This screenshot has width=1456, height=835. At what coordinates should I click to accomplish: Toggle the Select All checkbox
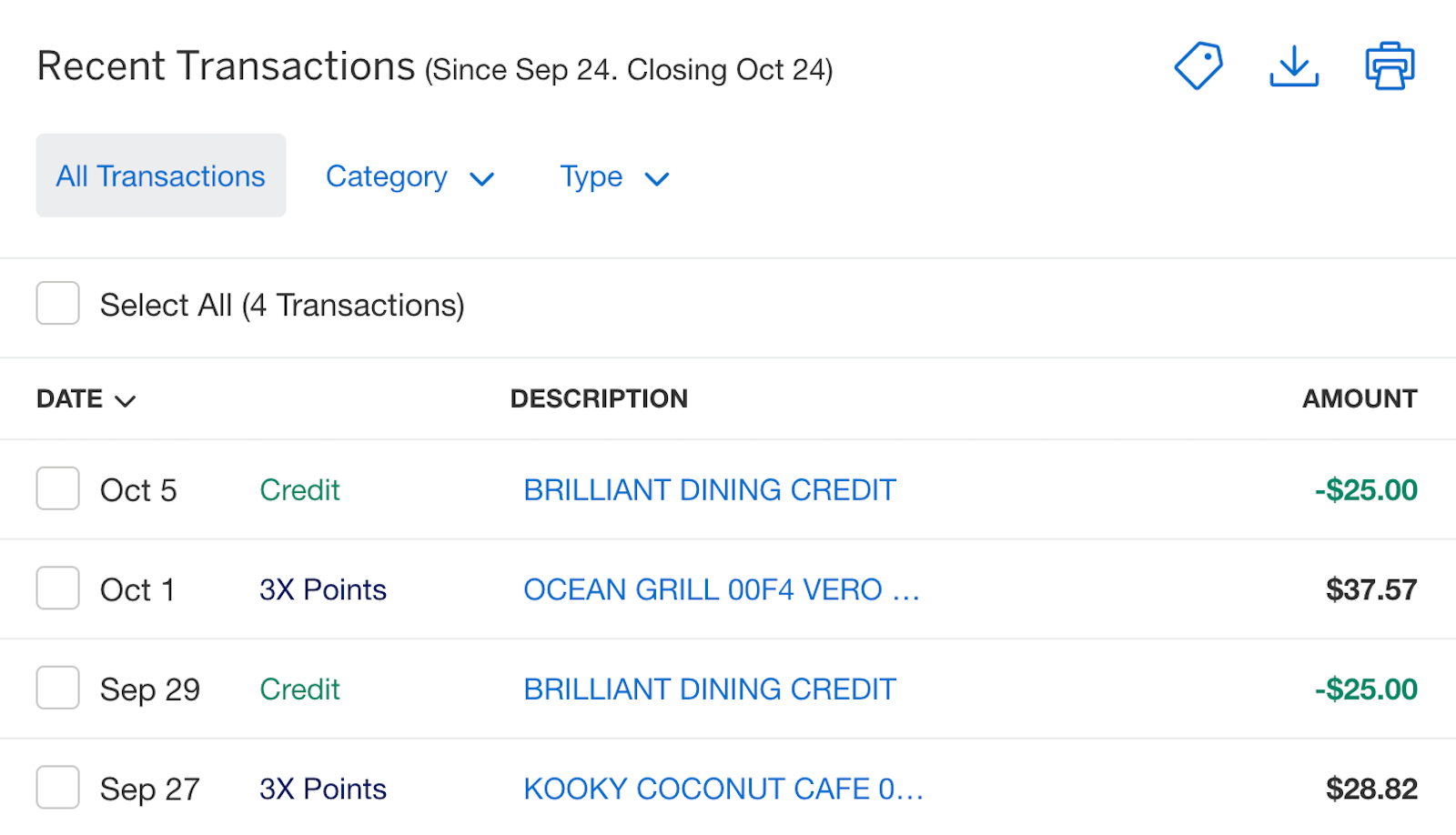pos(57,303)
